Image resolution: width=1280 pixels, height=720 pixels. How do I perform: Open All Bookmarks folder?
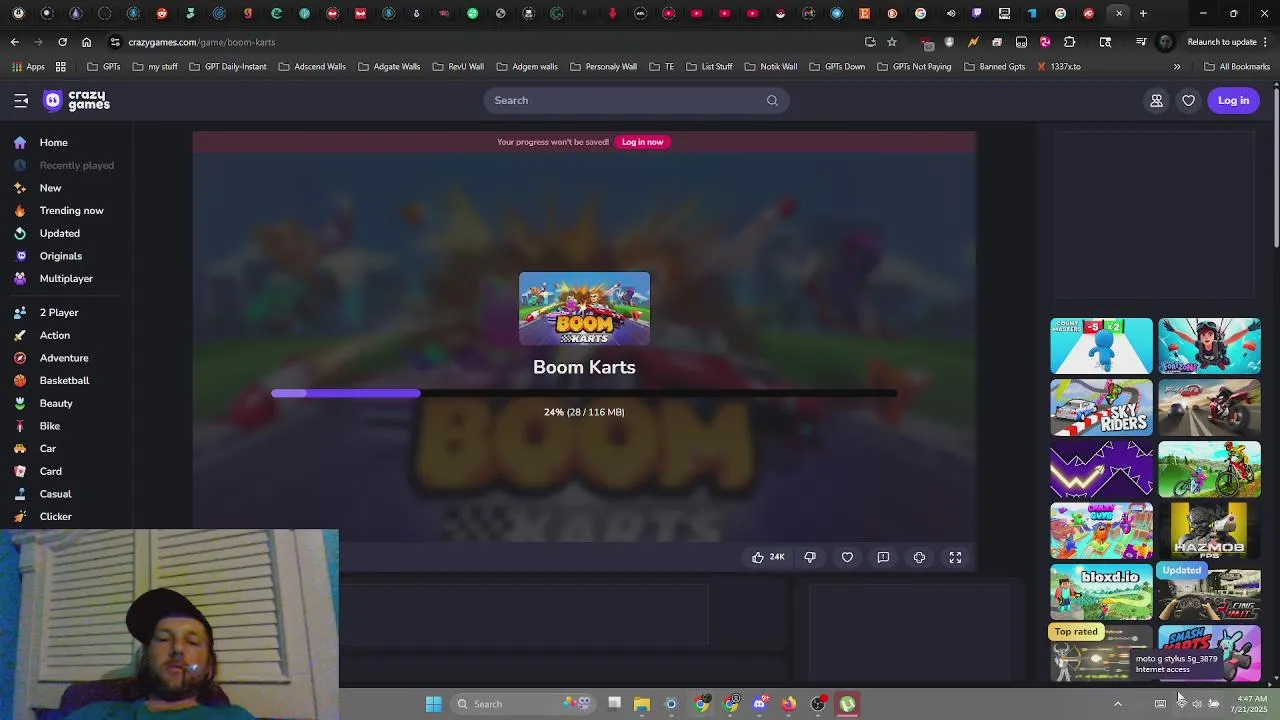[x=1237, y=67]
